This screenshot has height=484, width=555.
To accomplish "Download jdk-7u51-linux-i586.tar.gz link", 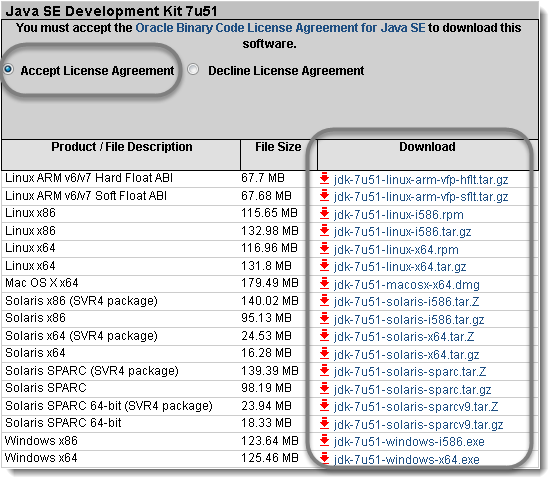I will coord(402,232).
